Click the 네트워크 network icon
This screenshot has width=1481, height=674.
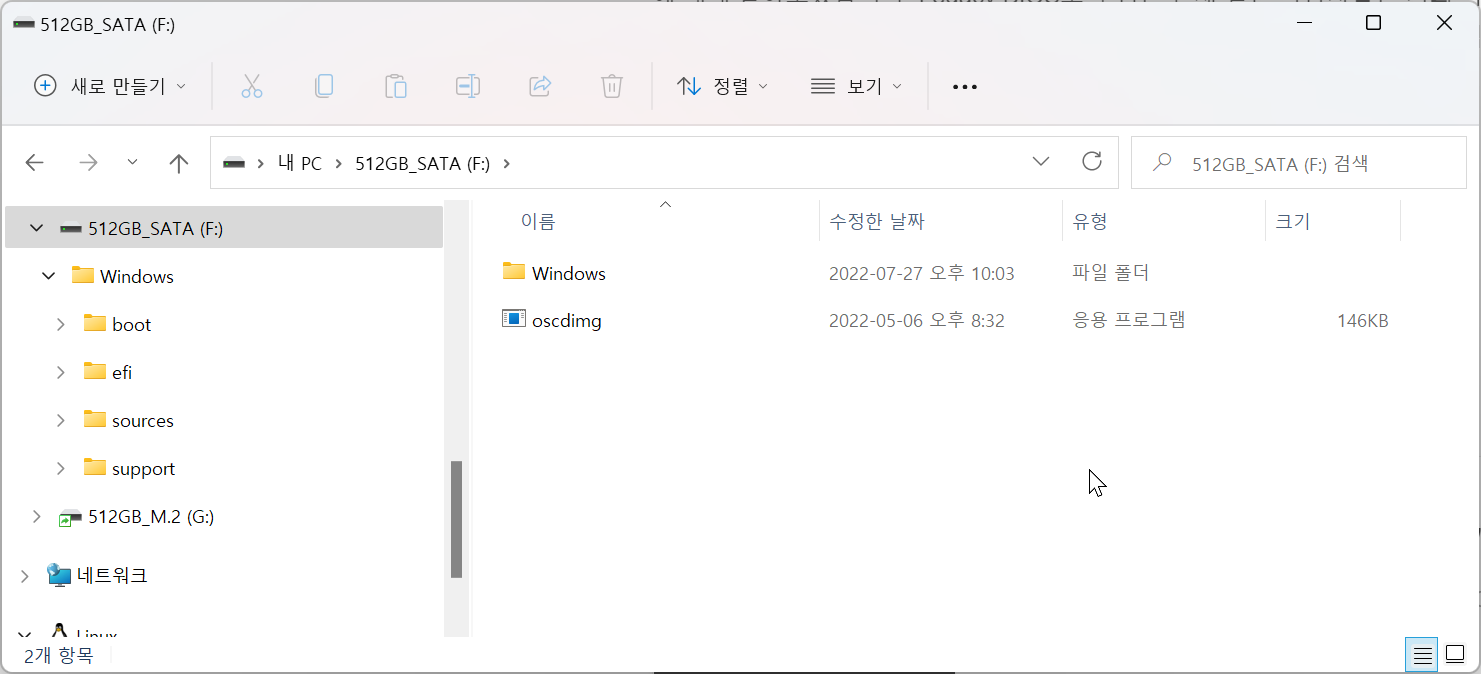pos(59,575)
